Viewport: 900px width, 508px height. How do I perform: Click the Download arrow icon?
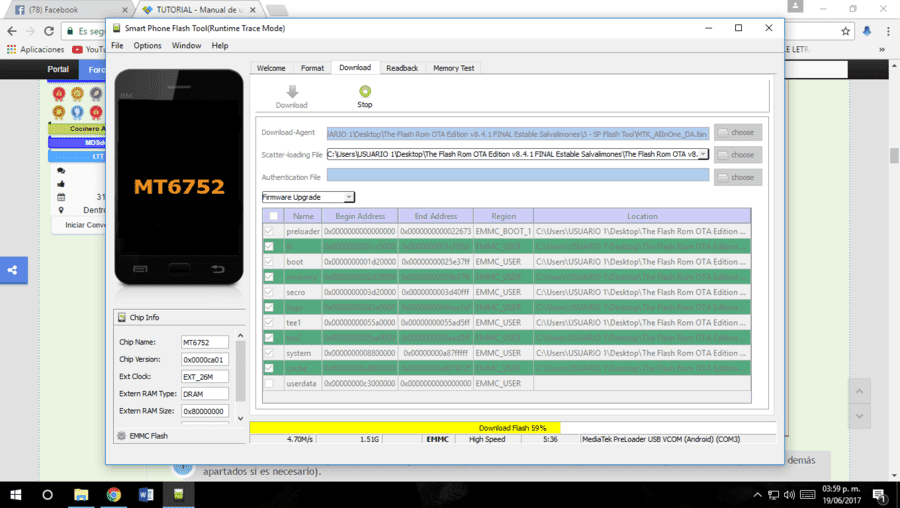pyautogui.click(x=292, y=91)
